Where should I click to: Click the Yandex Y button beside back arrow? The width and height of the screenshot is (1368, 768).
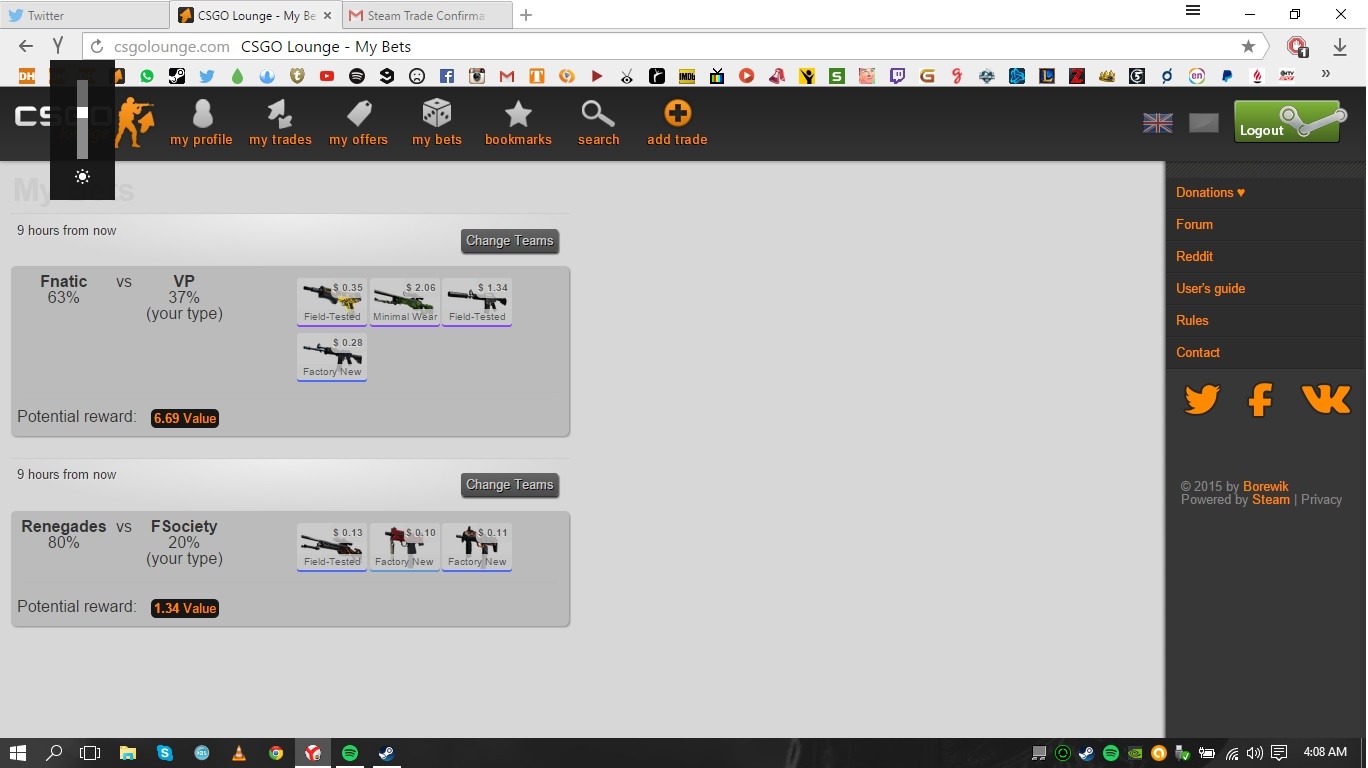58,46
